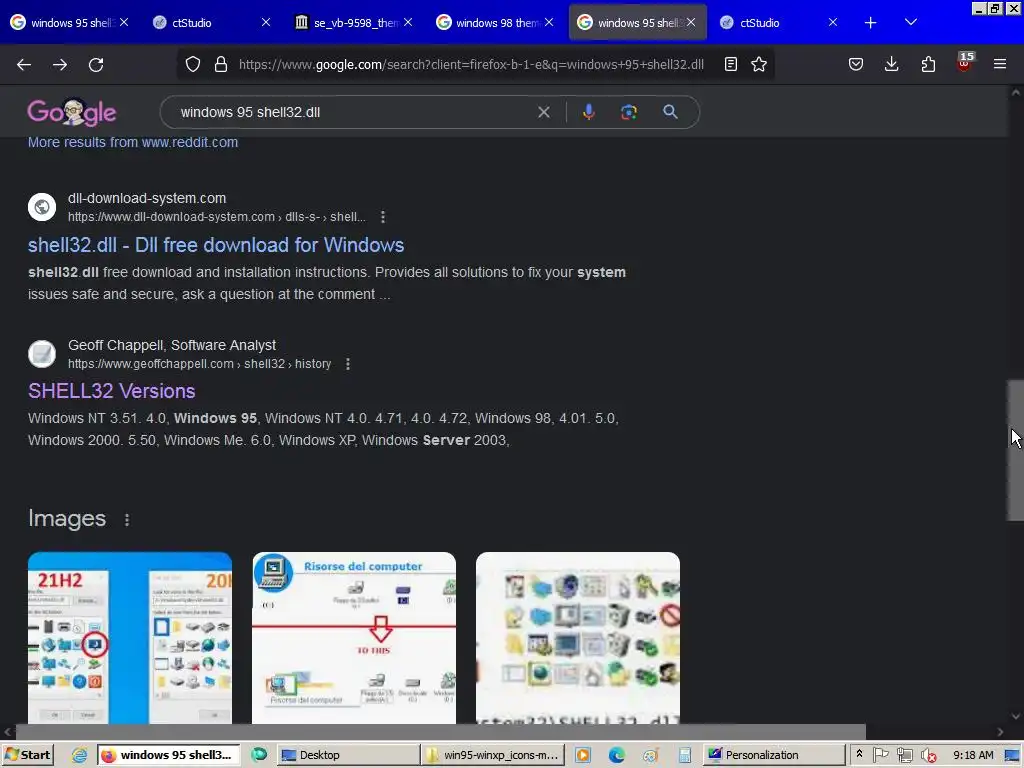Image resolution: width=1024 pixels, height=768 pixels.
Task: Open shell32.dll - Dll free download link
Action: click(x=216, y=245)
